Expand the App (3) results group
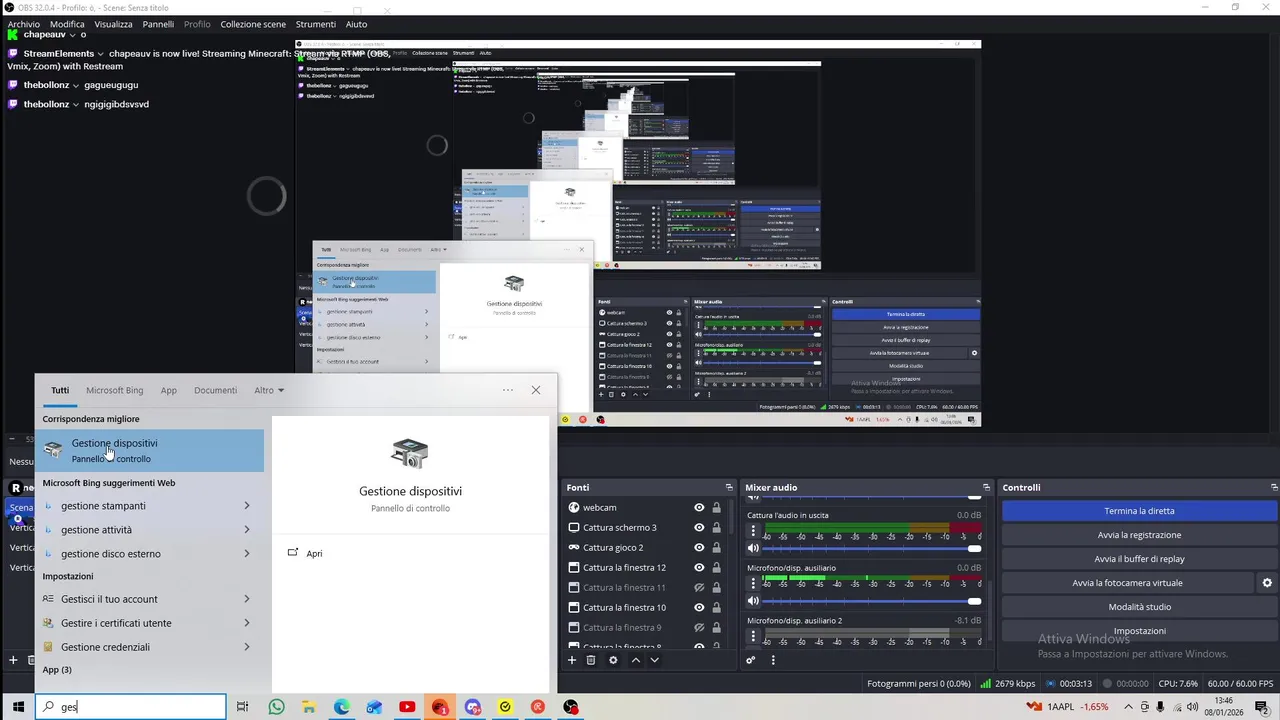Image resolution: width=1280 pixels, height=720 pixels. (x=57, y=670)
